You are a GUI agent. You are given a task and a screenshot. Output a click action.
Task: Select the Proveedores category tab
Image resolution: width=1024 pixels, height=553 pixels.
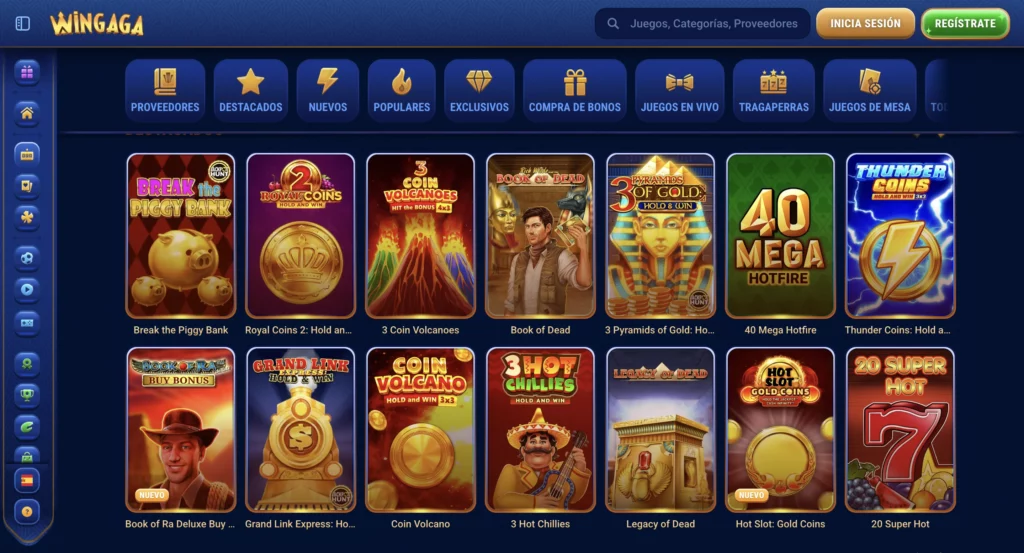pos(165,90)
